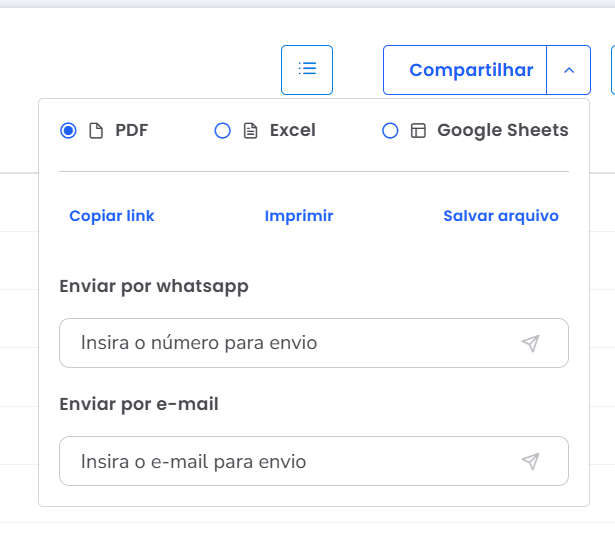
Task: Collapse the Compartilhar dropdown chevron
Action: click(569, 70)
